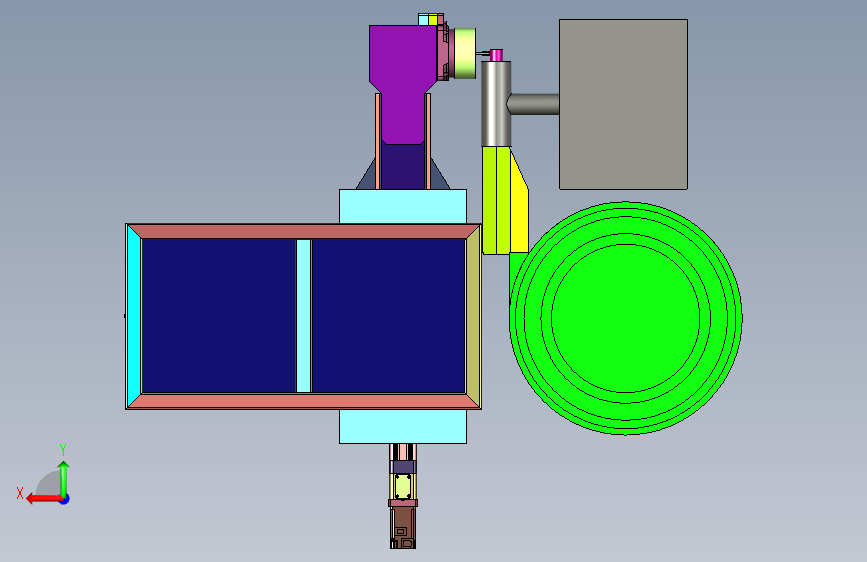Viewport: 867px width, 562px height.
Task: Click the green Y axis label
Action: point(63,450)
